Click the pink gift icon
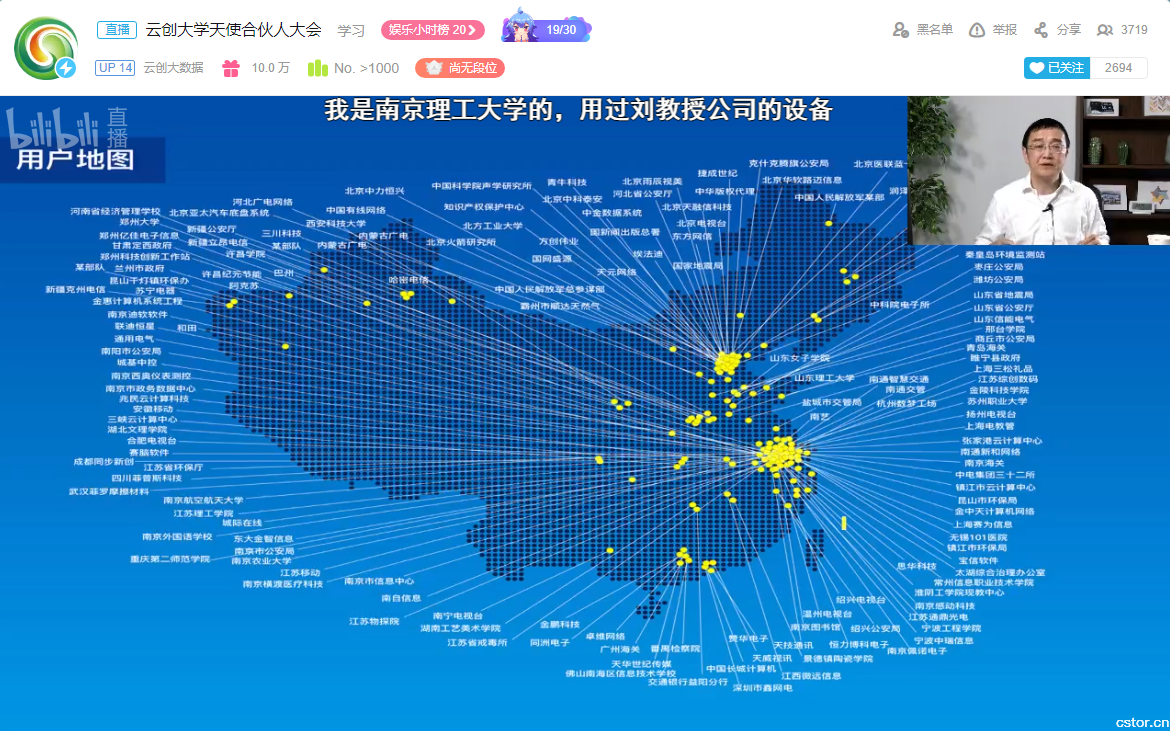The height and width of the screenshot is (731, 1170). click(231, 68)
